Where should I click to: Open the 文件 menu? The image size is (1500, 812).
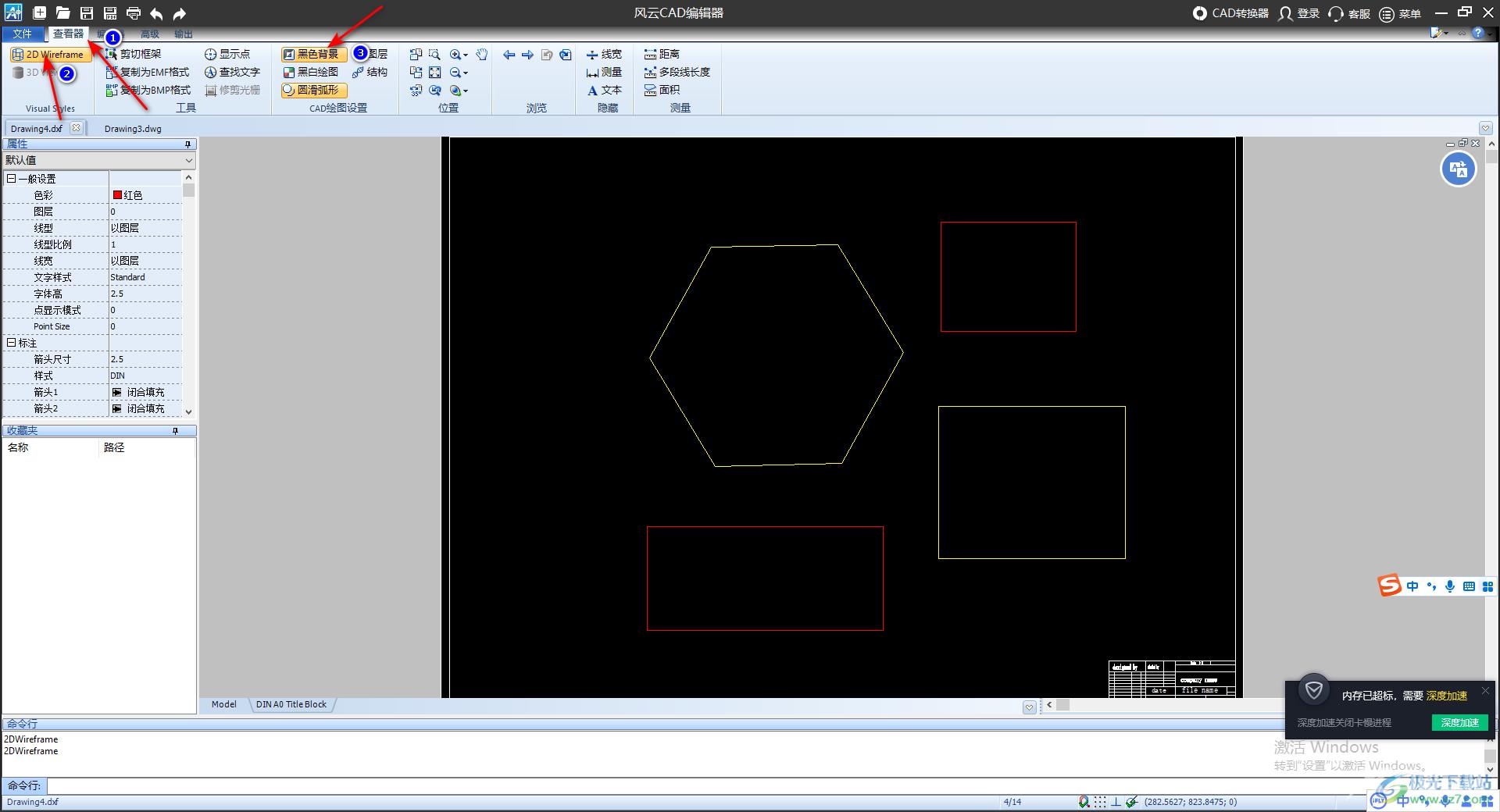click(22, 34)
